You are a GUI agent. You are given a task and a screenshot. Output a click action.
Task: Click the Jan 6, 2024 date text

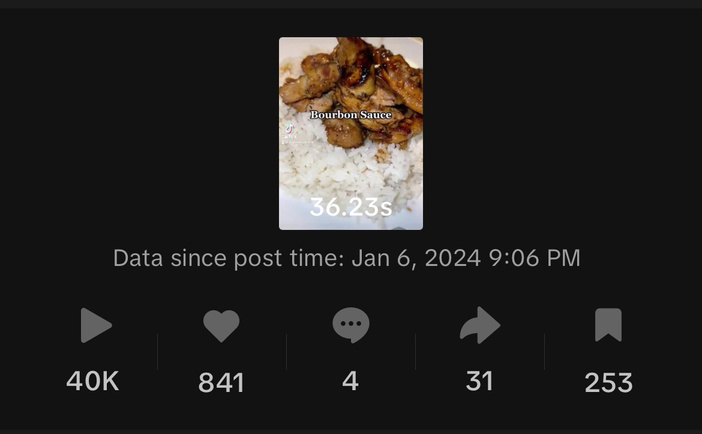416,258
